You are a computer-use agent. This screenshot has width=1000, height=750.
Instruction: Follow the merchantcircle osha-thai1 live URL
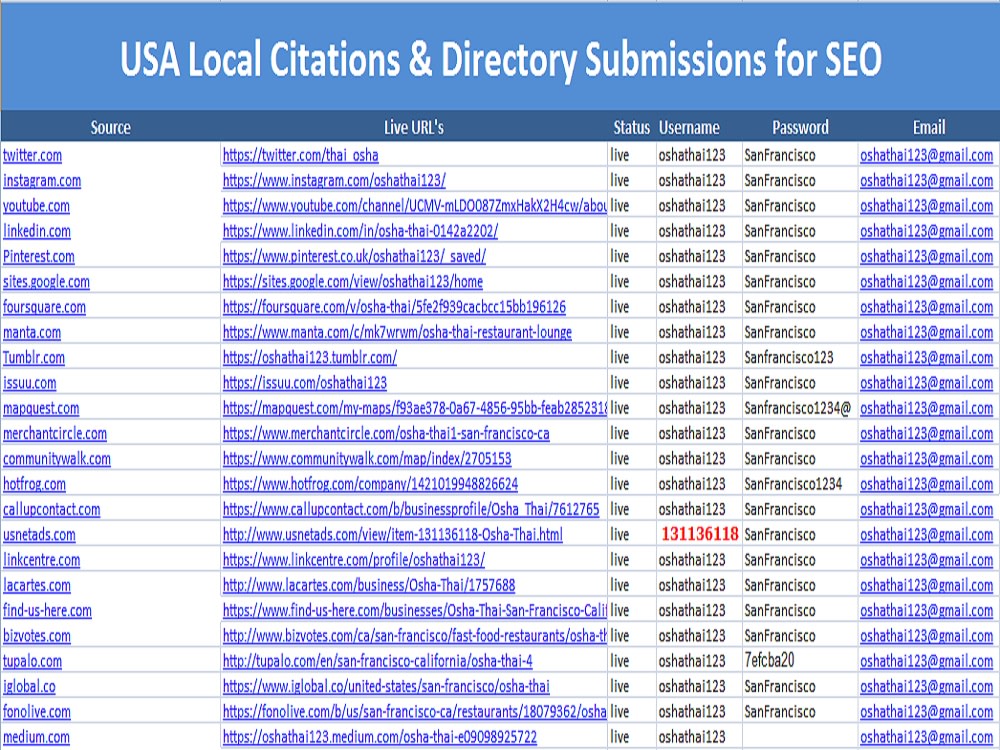386,434
